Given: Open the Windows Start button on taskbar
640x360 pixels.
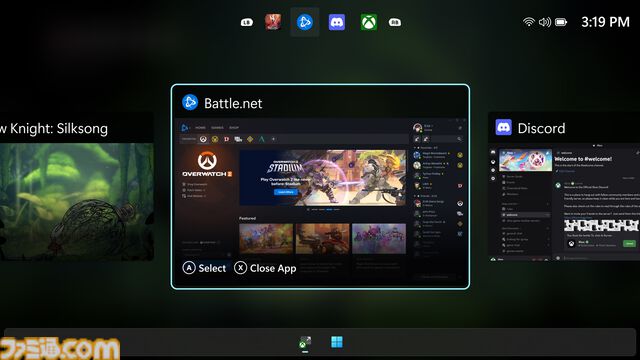Looking at the screenshot, I should pyautogui.click(x=337, y=342).
